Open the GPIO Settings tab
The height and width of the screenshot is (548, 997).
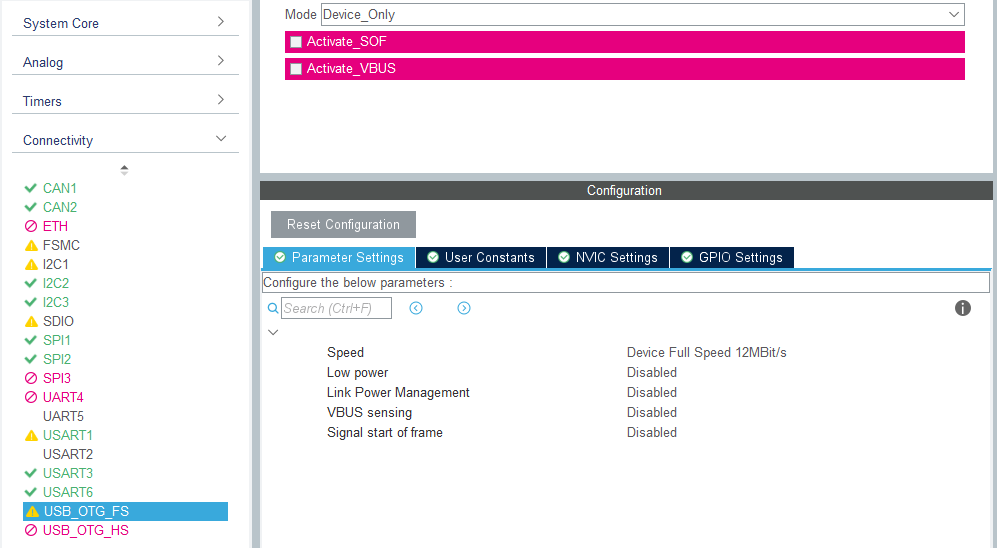(x=731, y=257)
